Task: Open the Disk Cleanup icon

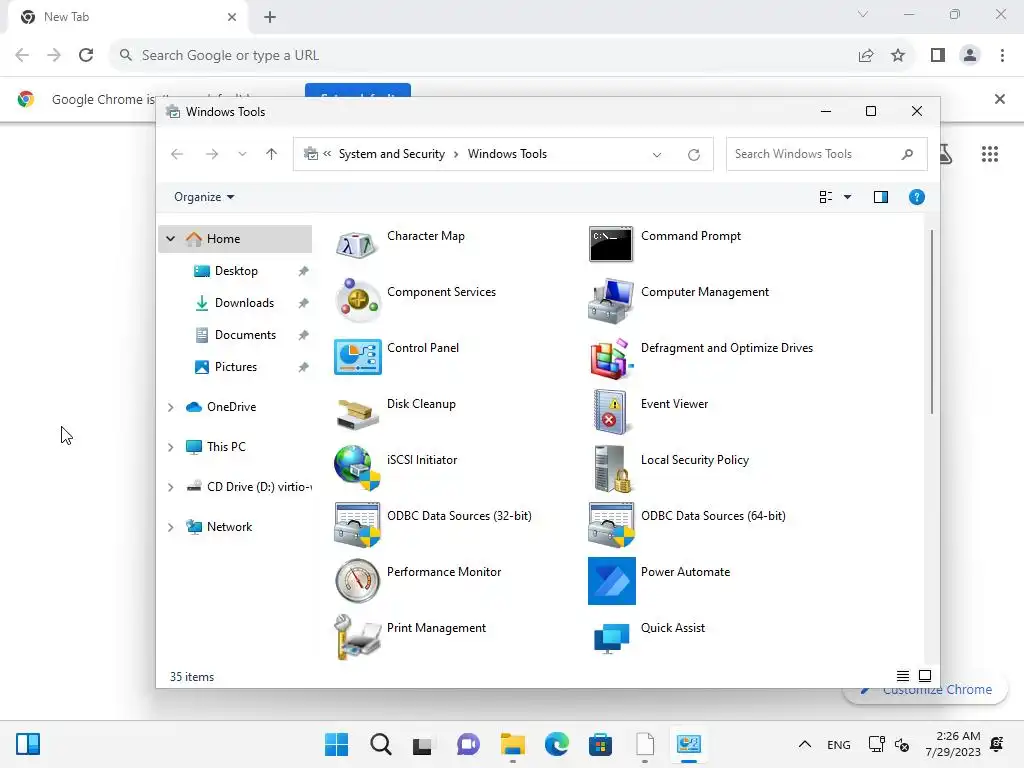Action: point(357,413)
